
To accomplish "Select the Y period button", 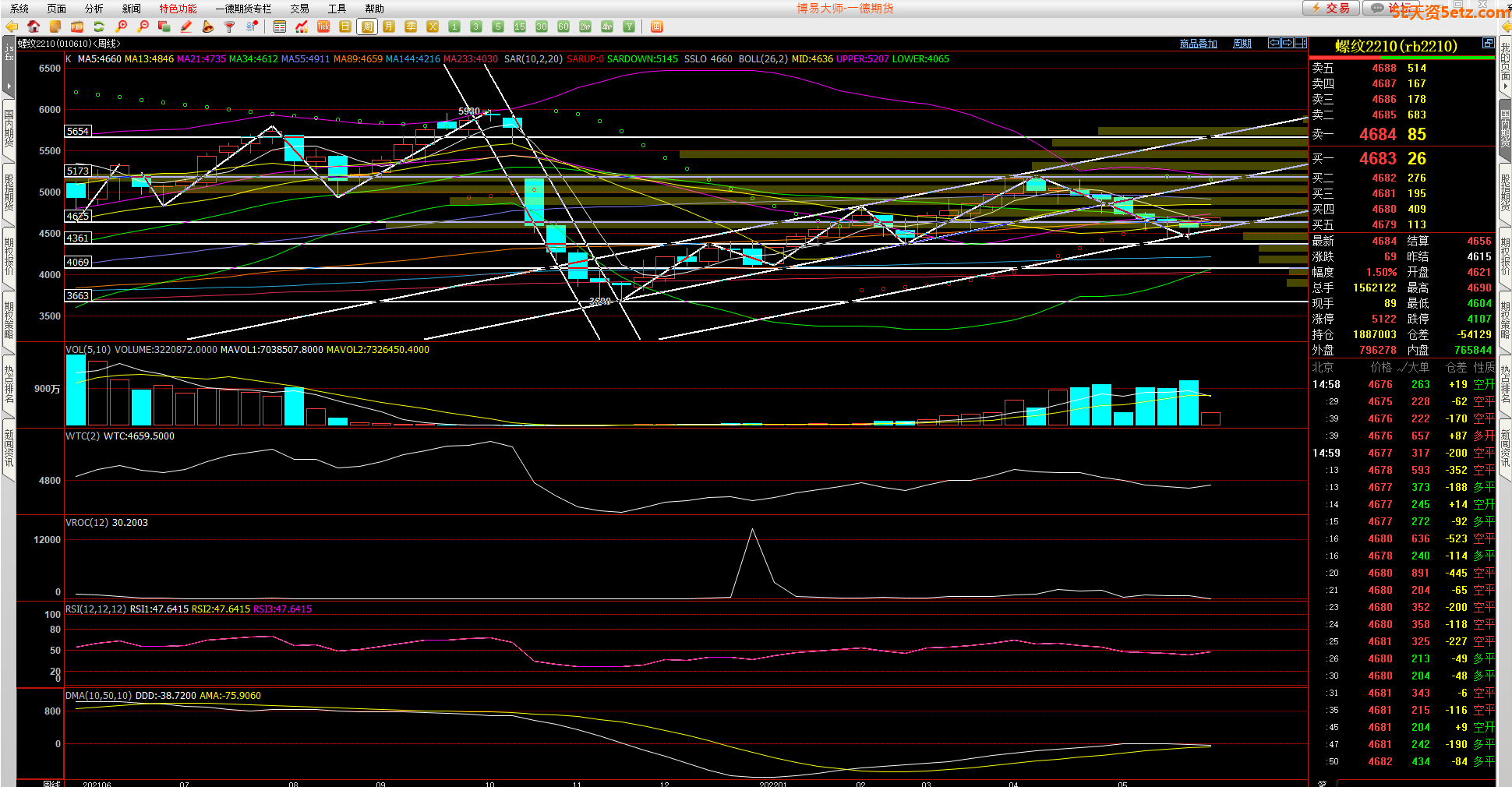I will tap(629, 26).
